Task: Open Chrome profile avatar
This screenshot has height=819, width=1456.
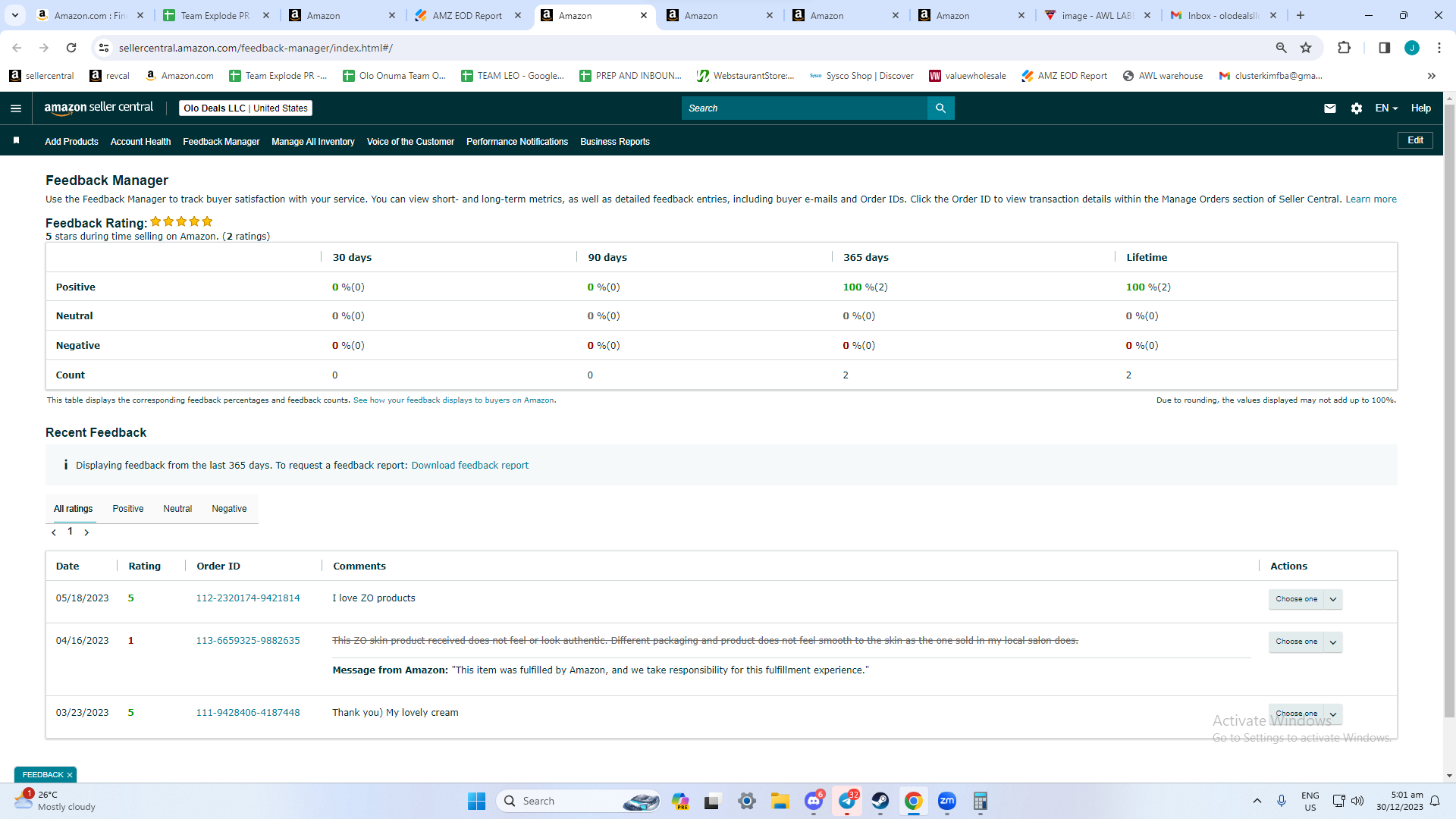Action: (x=1411, y=48)
